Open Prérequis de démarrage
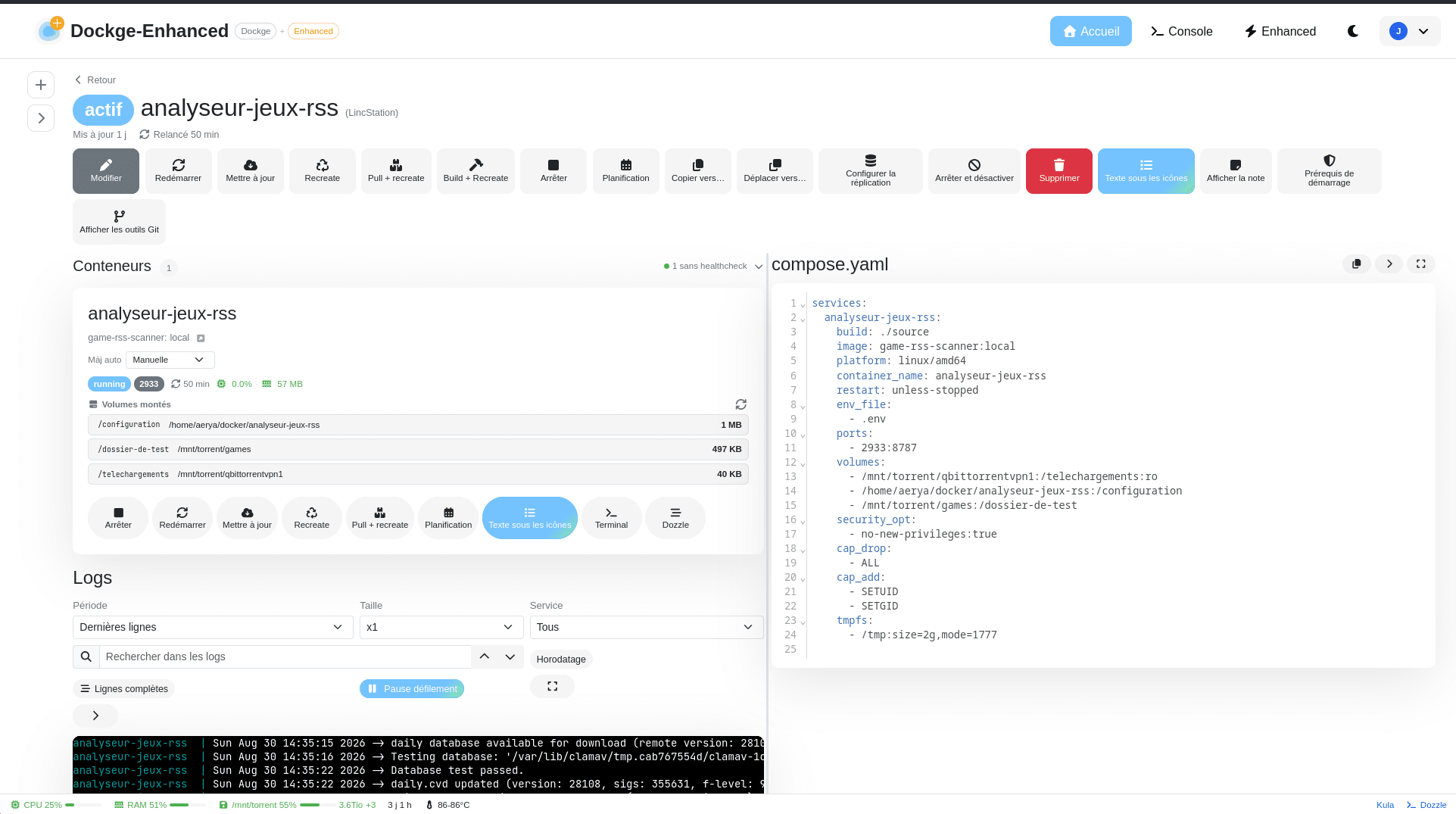Screen dimensions: 1456x814 coord(1330,171)
